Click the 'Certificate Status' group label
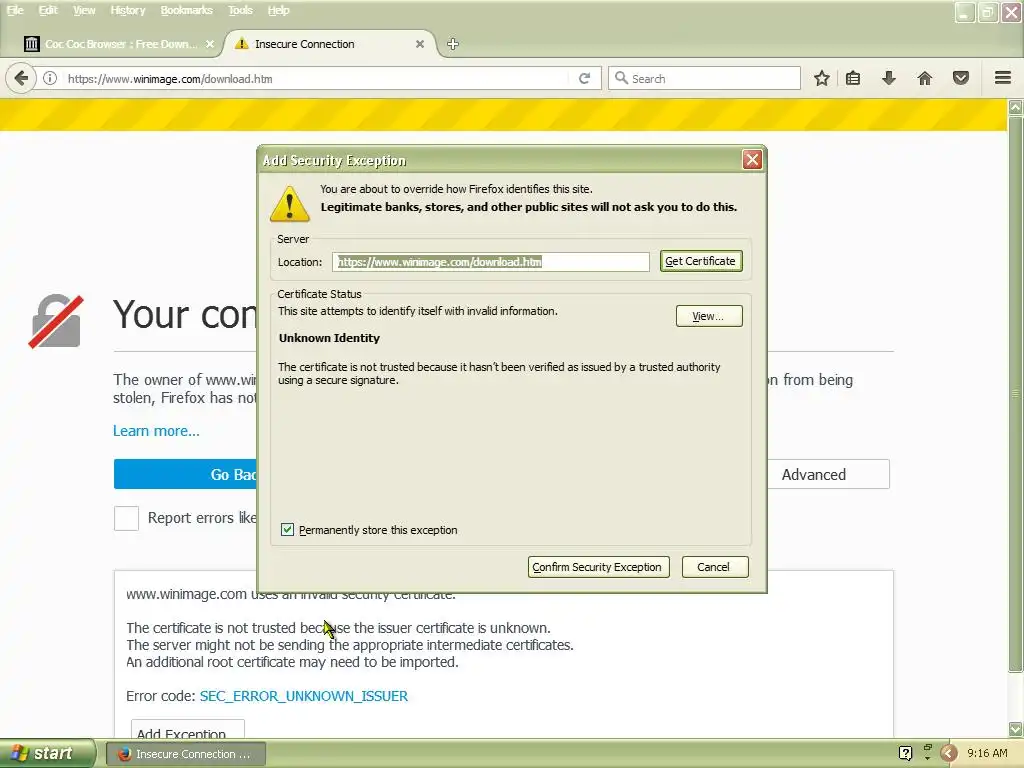Screen dimensions: 1024x768 click(x=319, y=294)
